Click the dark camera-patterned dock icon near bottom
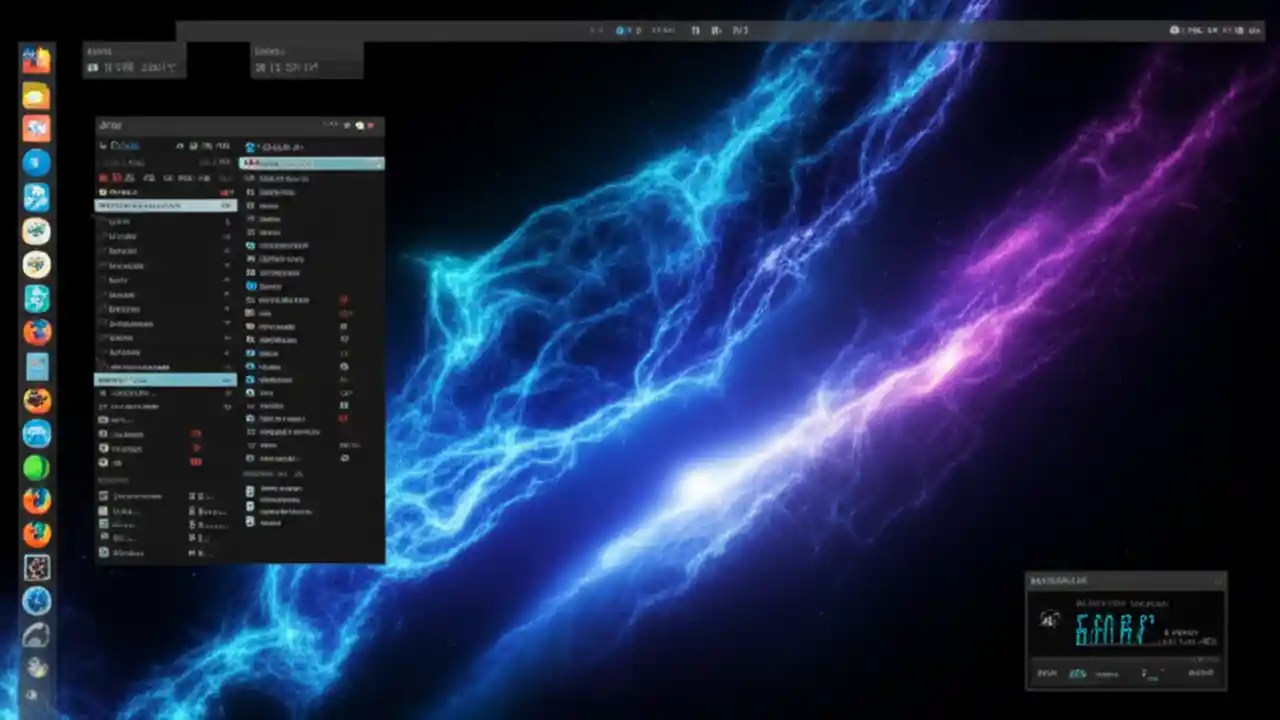This screenshot has width=1280, height=720. [37, 568]
